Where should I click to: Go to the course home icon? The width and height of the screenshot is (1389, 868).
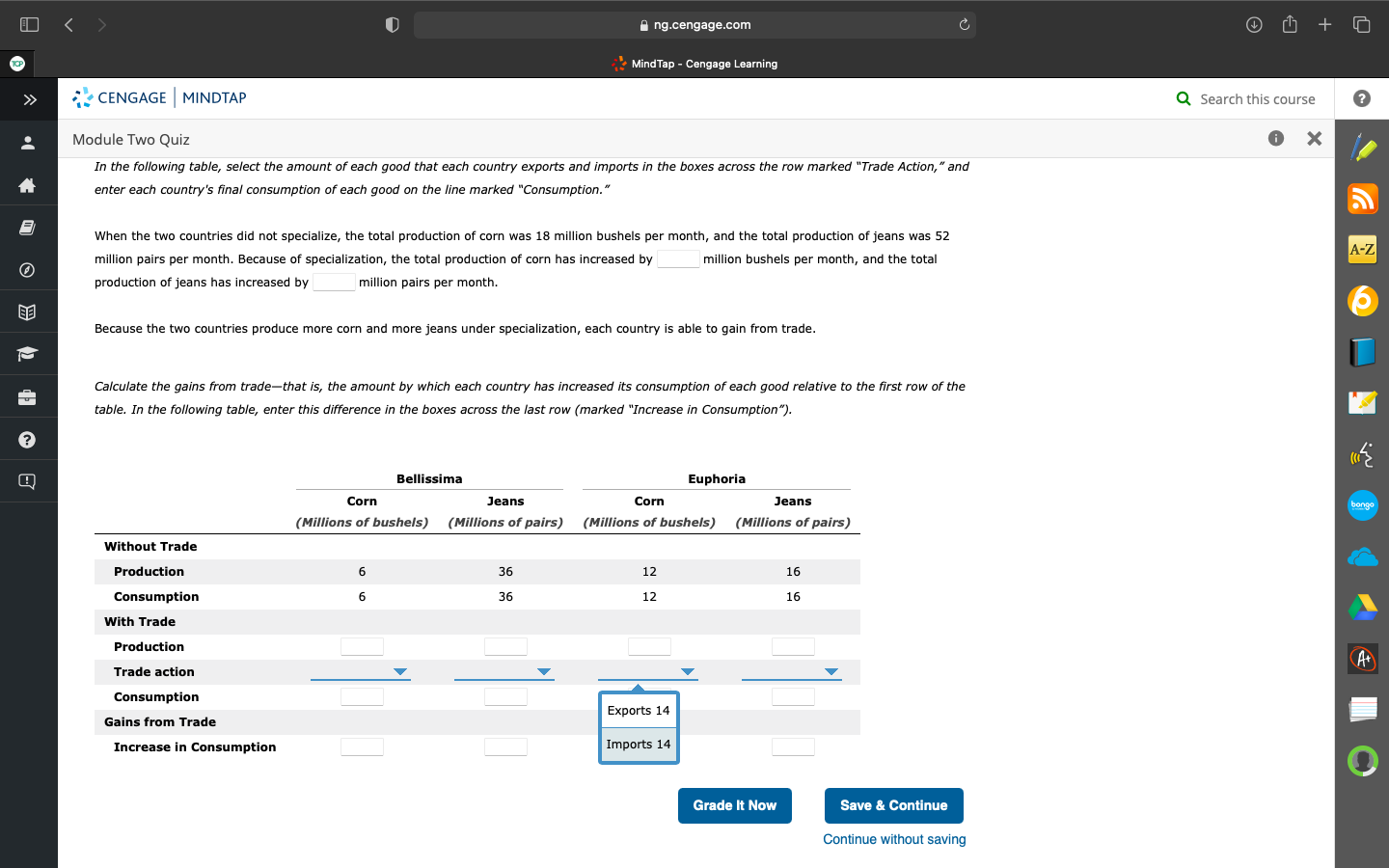pyautogui.click(x=27, y=185)
